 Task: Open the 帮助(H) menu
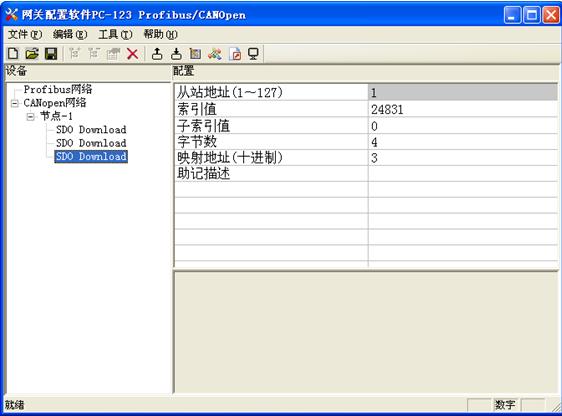click(160, 34)
